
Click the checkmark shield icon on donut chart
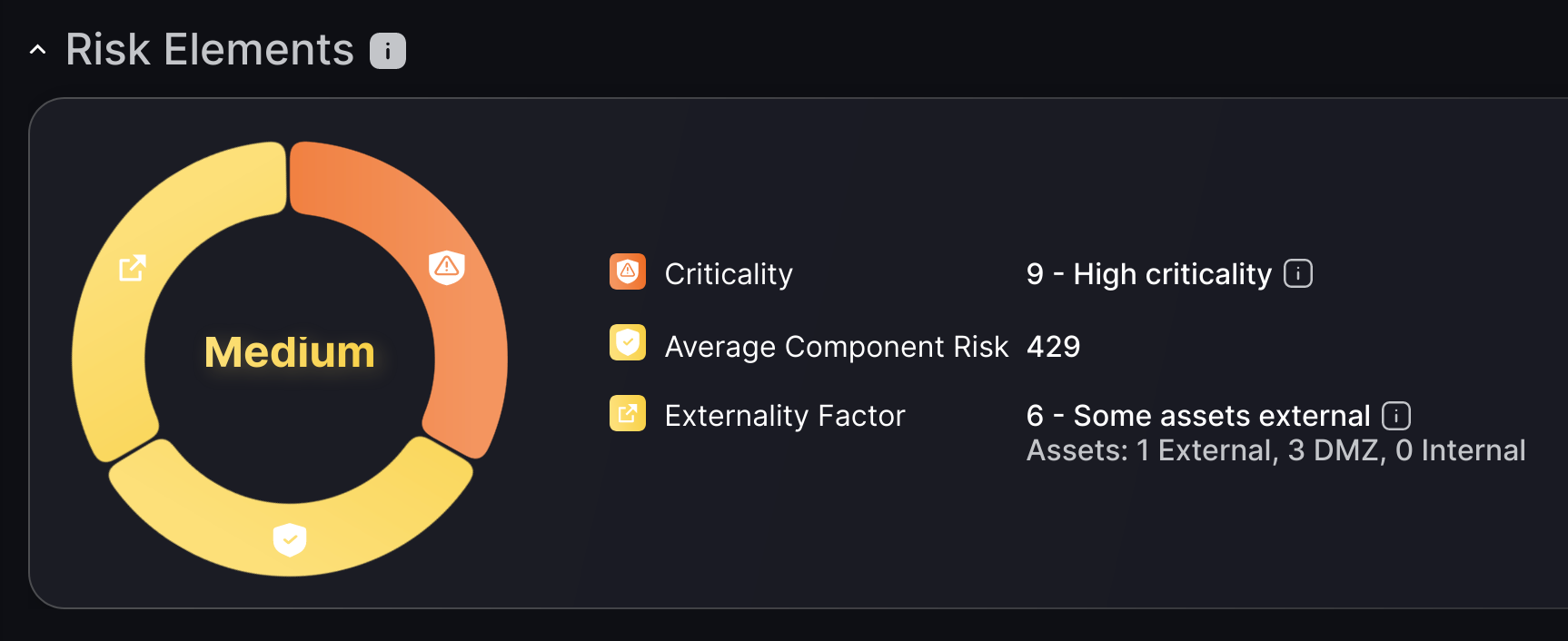(x=290, y=539)
